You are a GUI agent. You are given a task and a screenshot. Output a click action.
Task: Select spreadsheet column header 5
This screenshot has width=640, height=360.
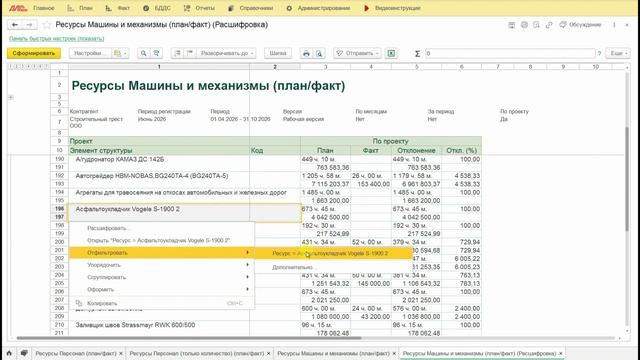tap(416, 67)
